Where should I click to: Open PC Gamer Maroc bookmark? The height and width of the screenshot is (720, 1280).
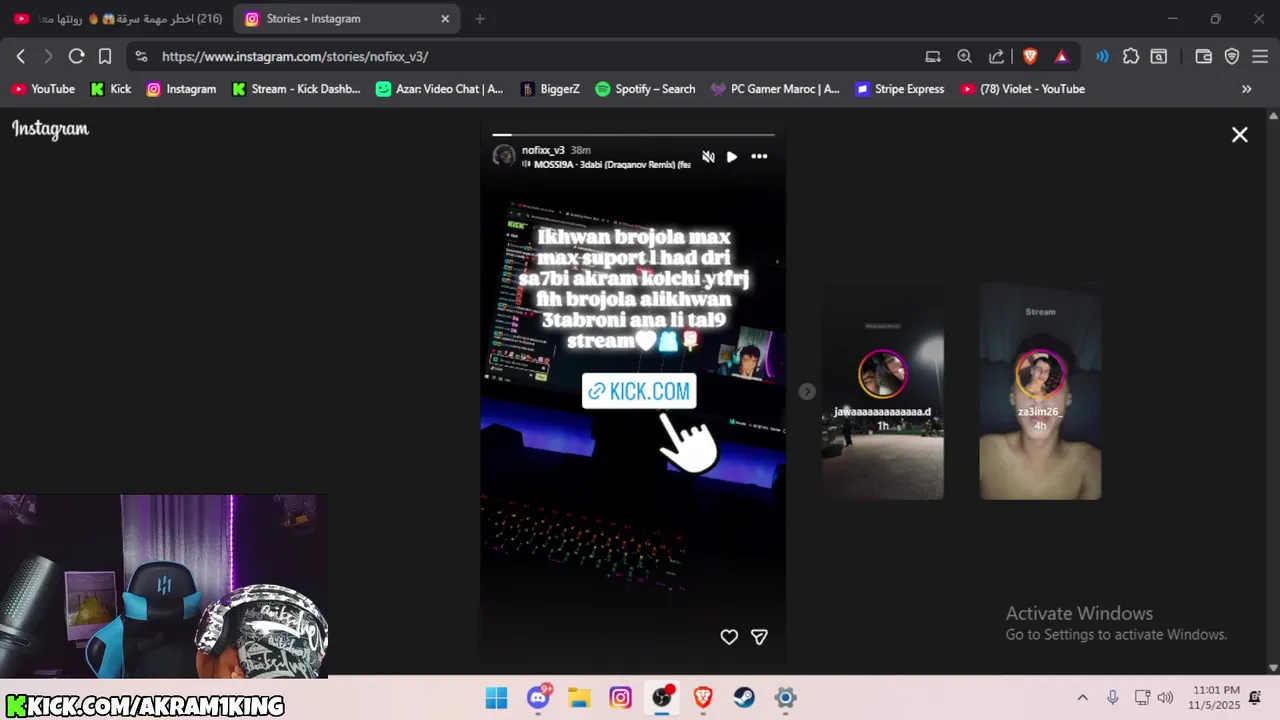(775, 89)
